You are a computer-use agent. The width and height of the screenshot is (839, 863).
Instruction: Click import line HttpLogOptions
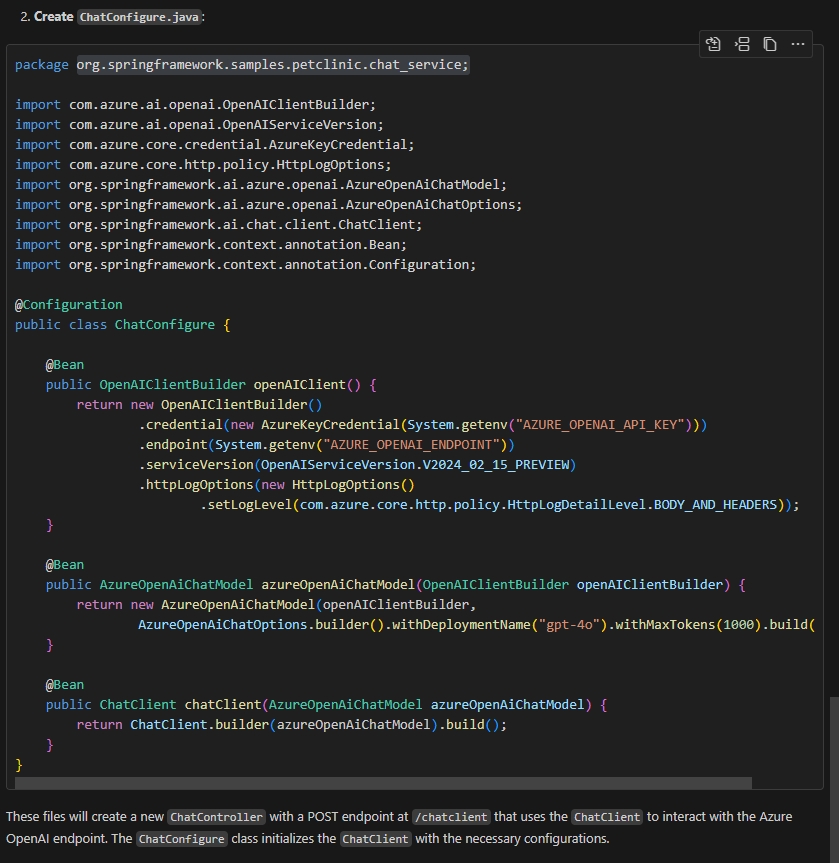pos(203,165)
